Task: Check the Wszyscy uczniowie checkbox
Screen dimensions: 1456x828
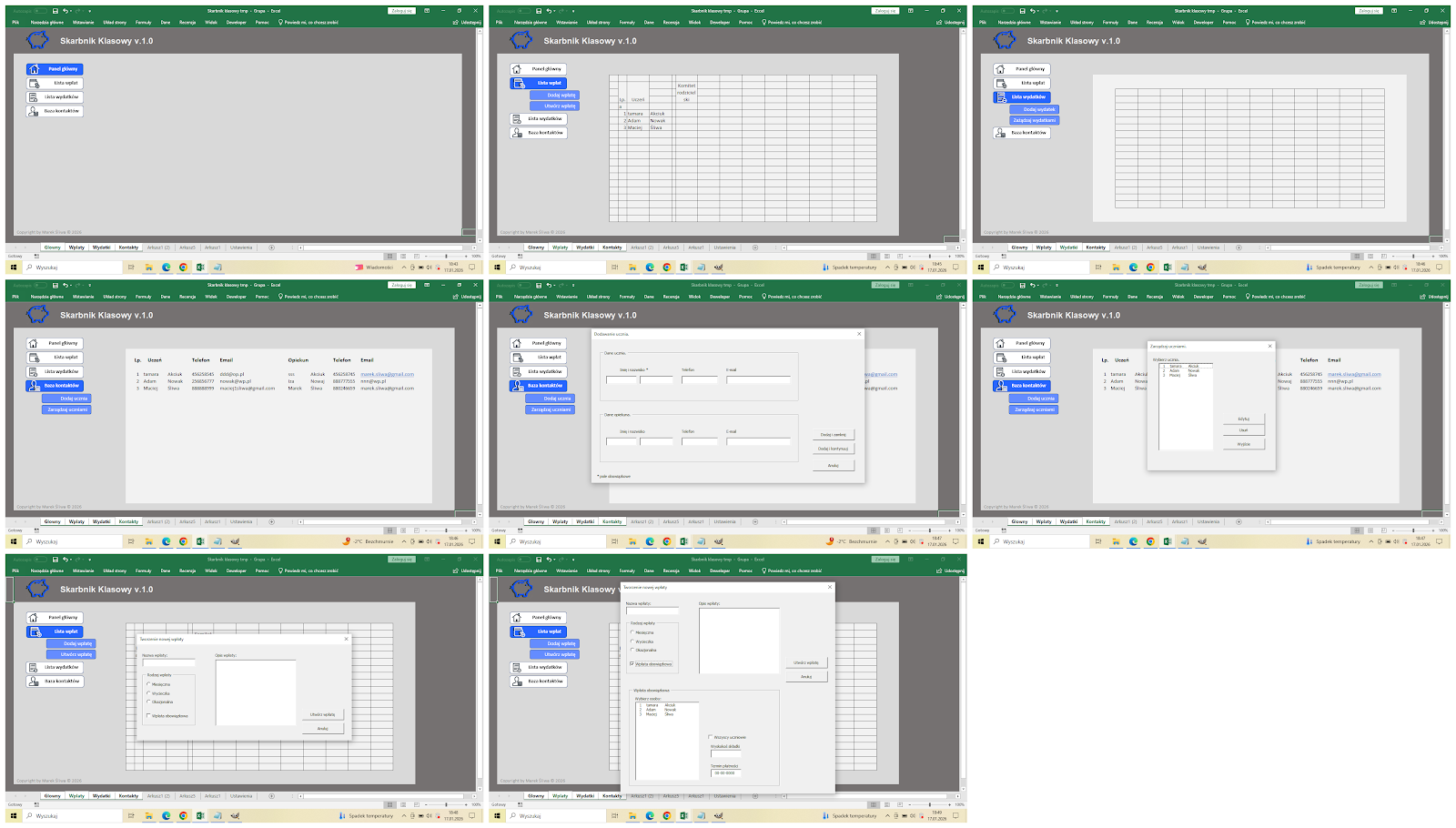Action: [x=711, y=737]
